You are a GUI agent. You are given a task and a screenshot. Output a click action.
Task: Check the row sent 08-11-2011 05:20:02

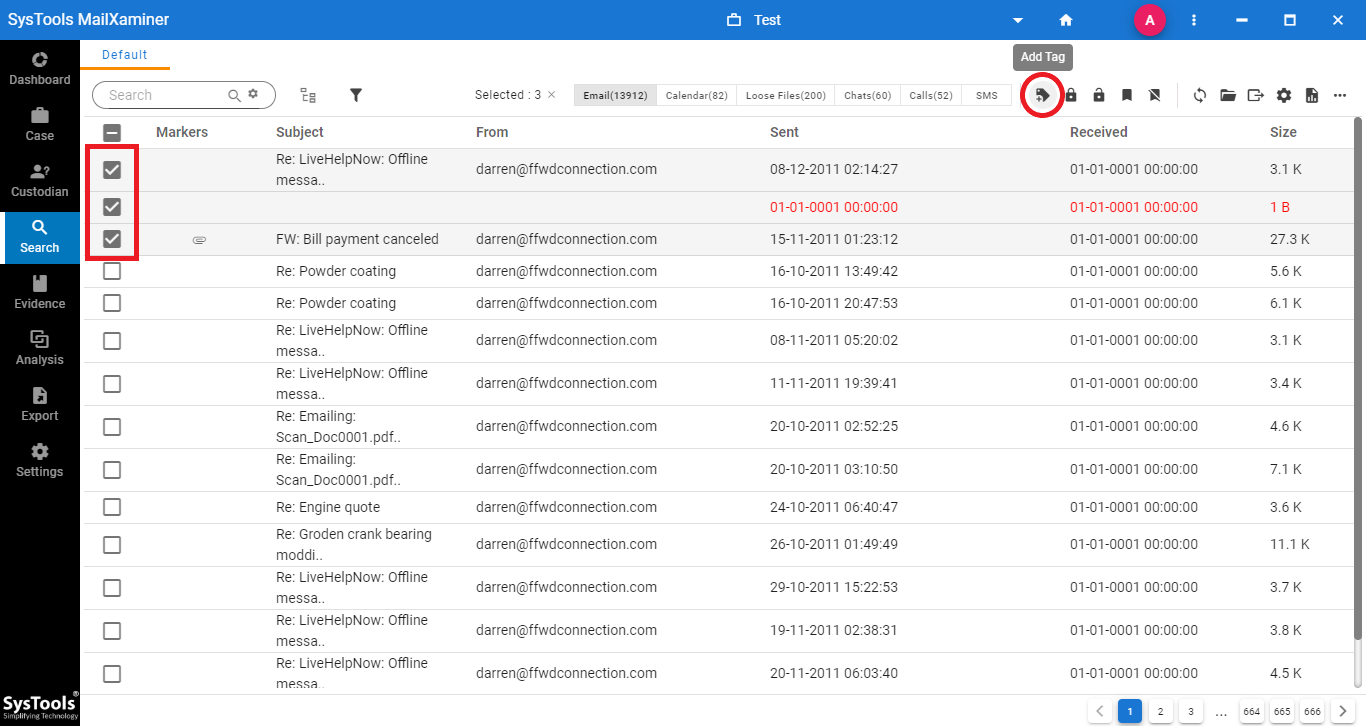point(112,341)
